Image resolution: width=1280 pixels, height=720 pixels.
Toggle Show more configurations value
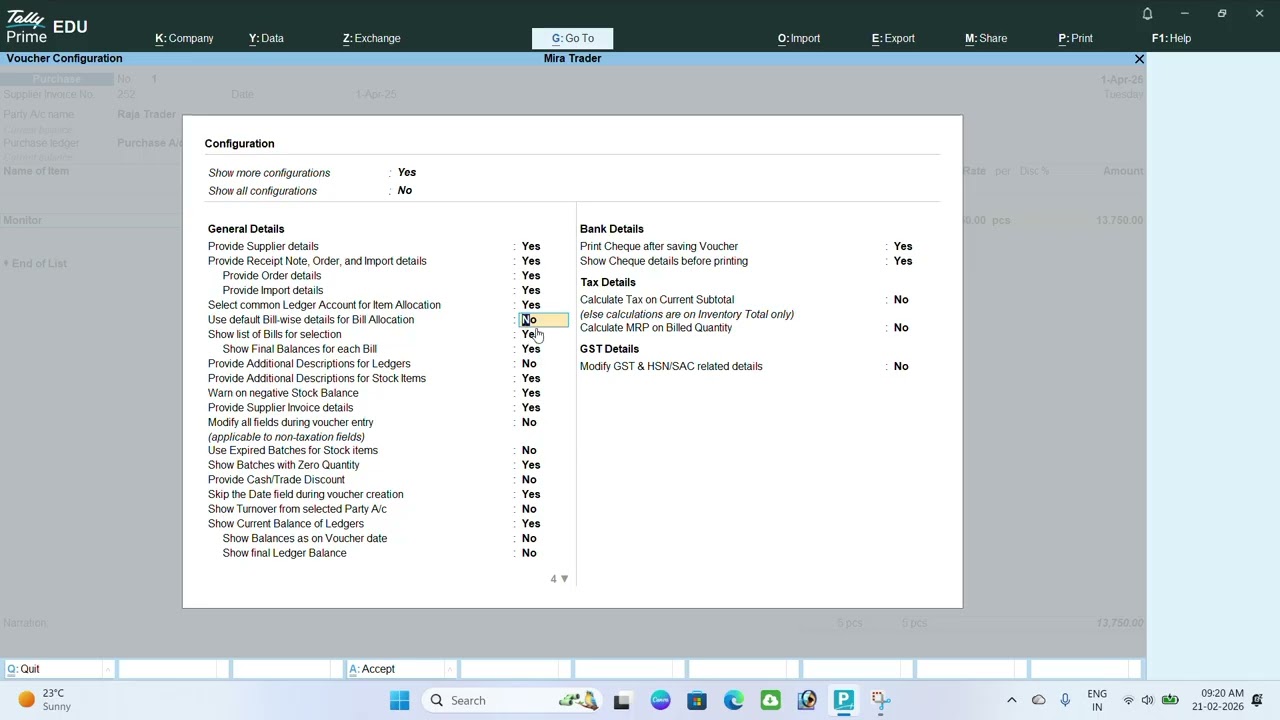coord(406,172)
